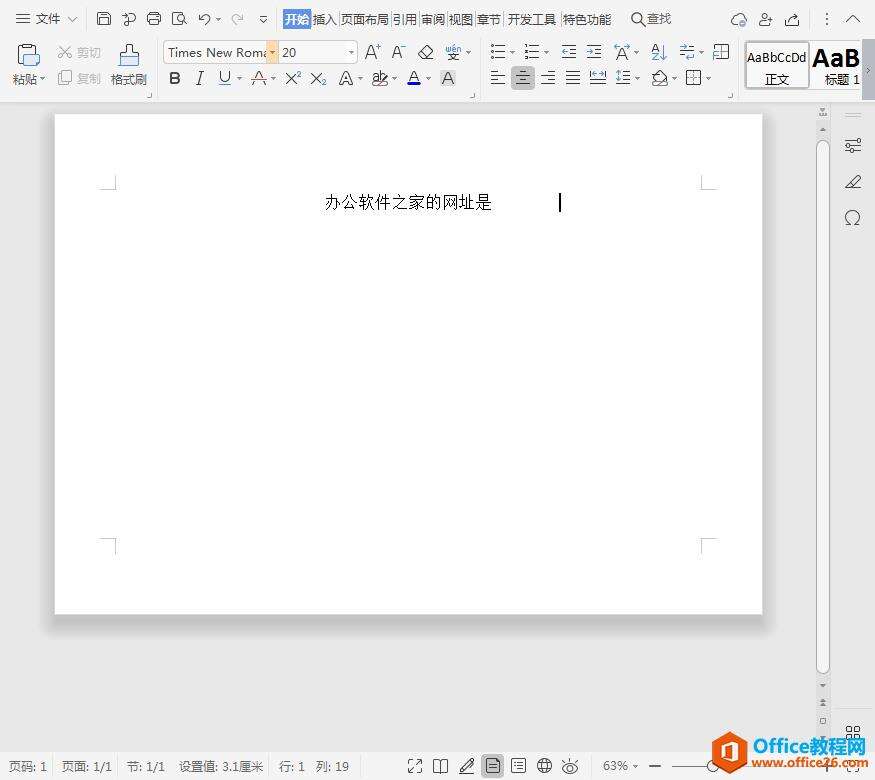Apply superscript formatting

point(293,78)
